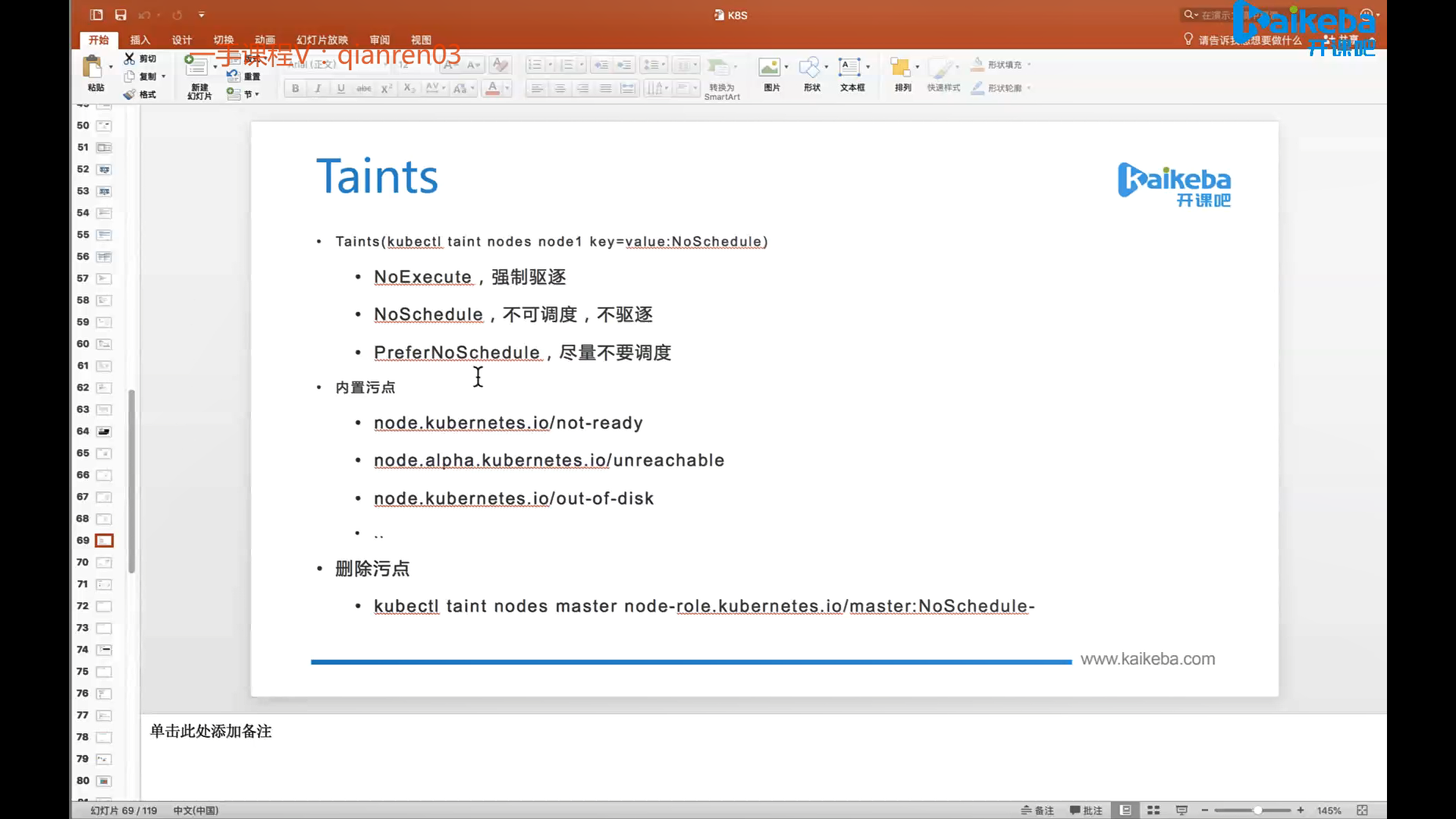
Task: Expand the Shapes (形状) dropdown arrow
Action: 827,67
